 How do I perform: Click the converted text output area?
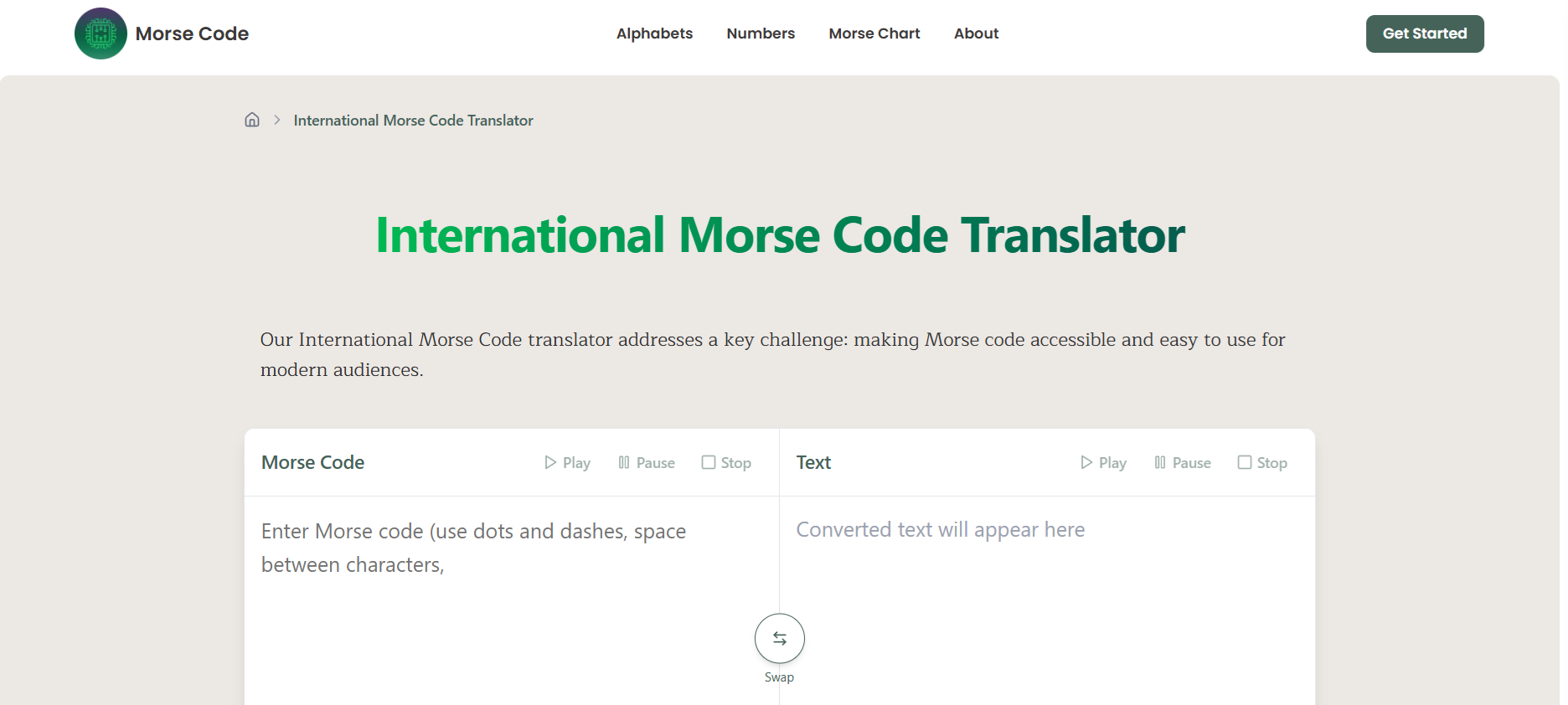tap(1047, 601)
